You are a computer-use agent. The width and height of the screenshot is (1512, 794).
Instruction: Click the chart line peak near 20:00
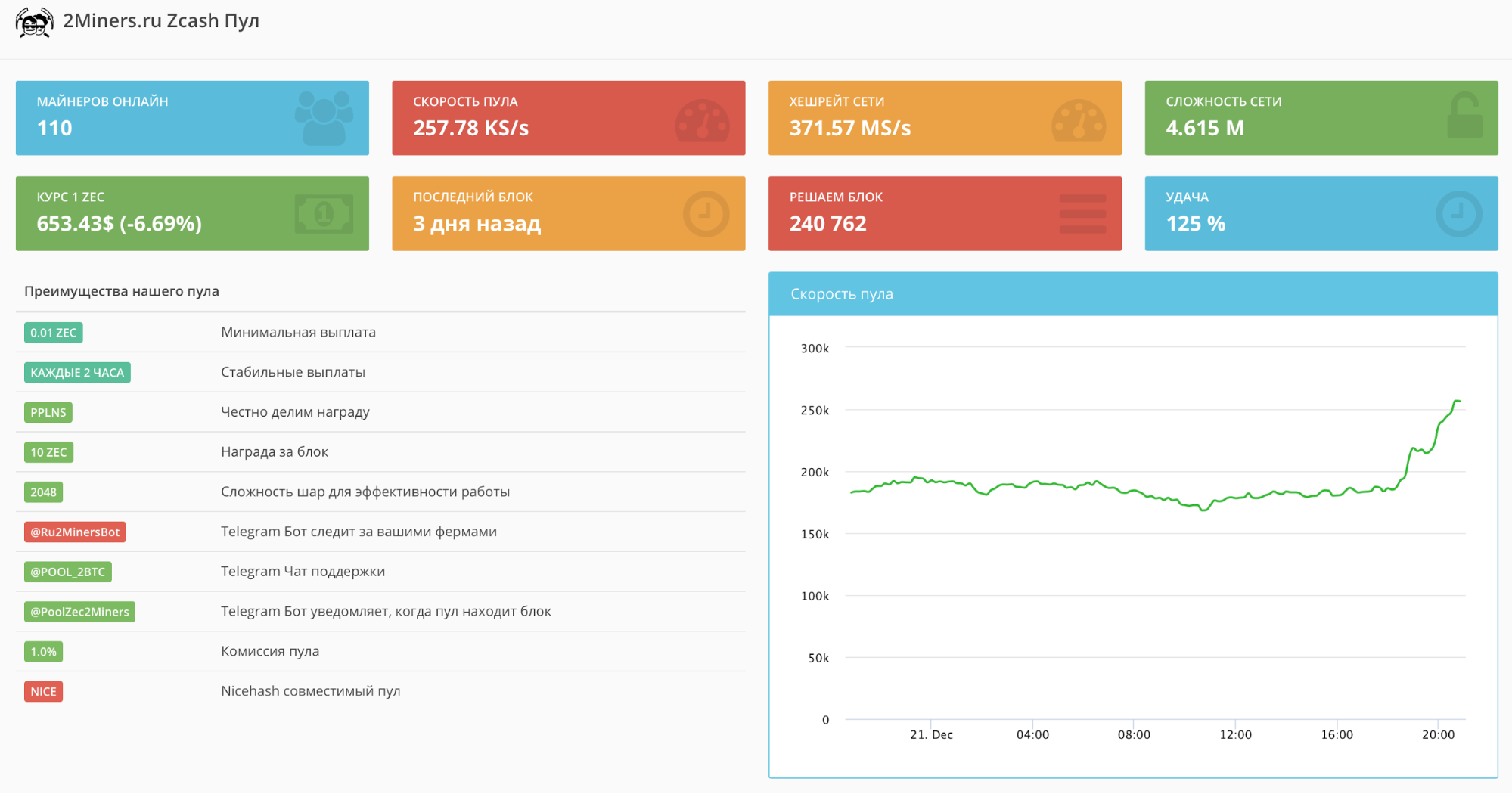[x=1456, y=401]
